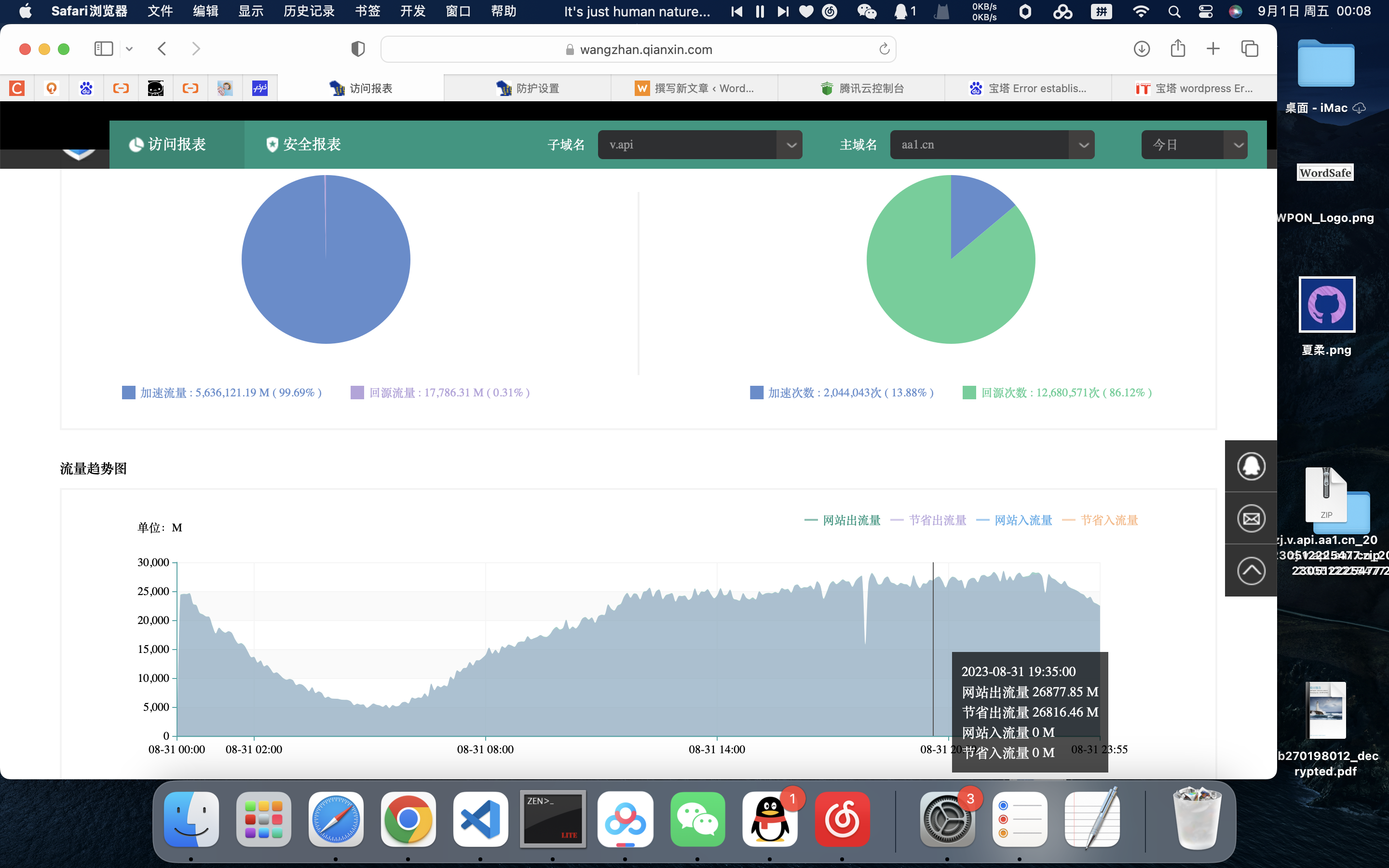This screenshot has width=1389, height=868.
Task: Open the 历史记录 menu
Action: click(x=309, y=12)
